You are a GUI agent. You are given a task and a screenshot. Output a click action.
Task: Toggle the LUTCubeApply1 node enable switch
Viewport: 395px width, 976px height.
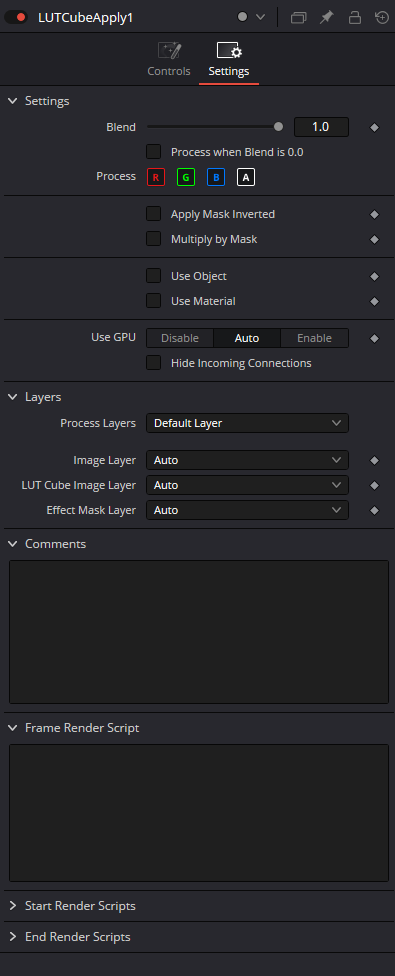16,17
